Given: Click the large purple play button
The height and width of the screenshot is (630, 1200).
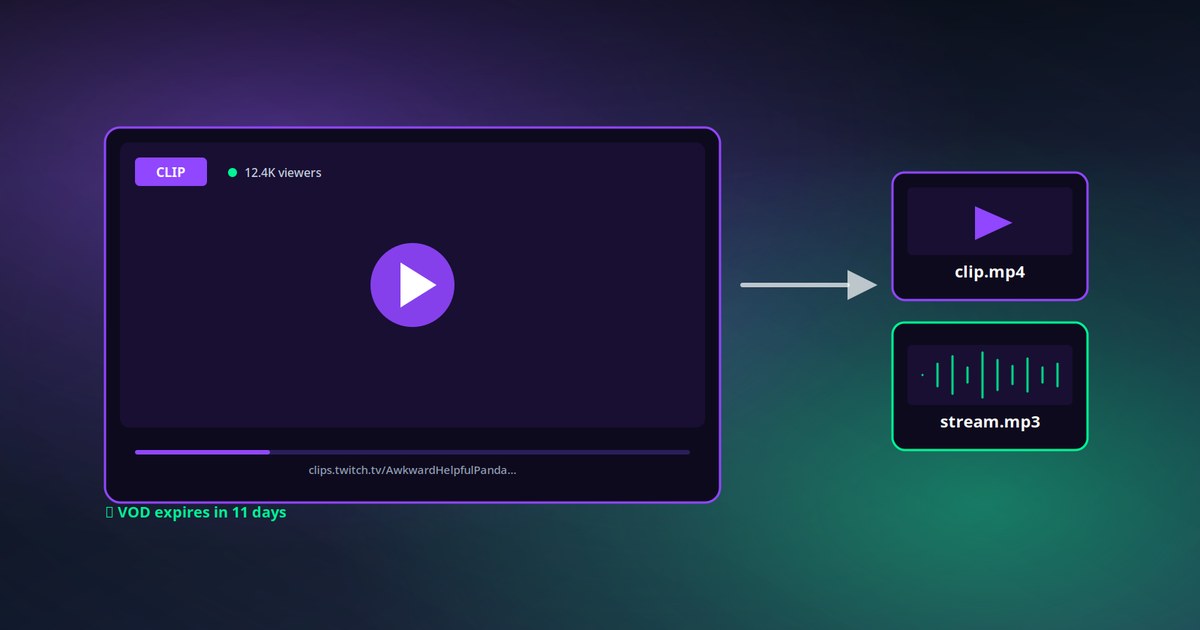Looking at the screenshot, I should tap(412, 285).
